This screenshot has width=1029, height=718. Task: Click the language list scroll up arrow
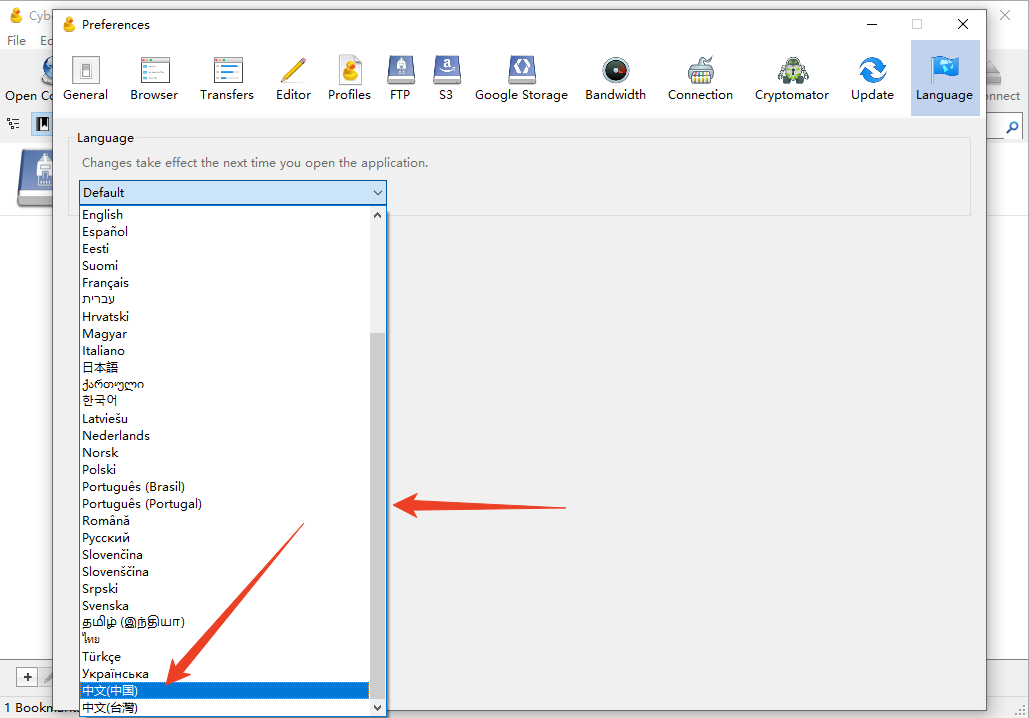click(377, 215)
